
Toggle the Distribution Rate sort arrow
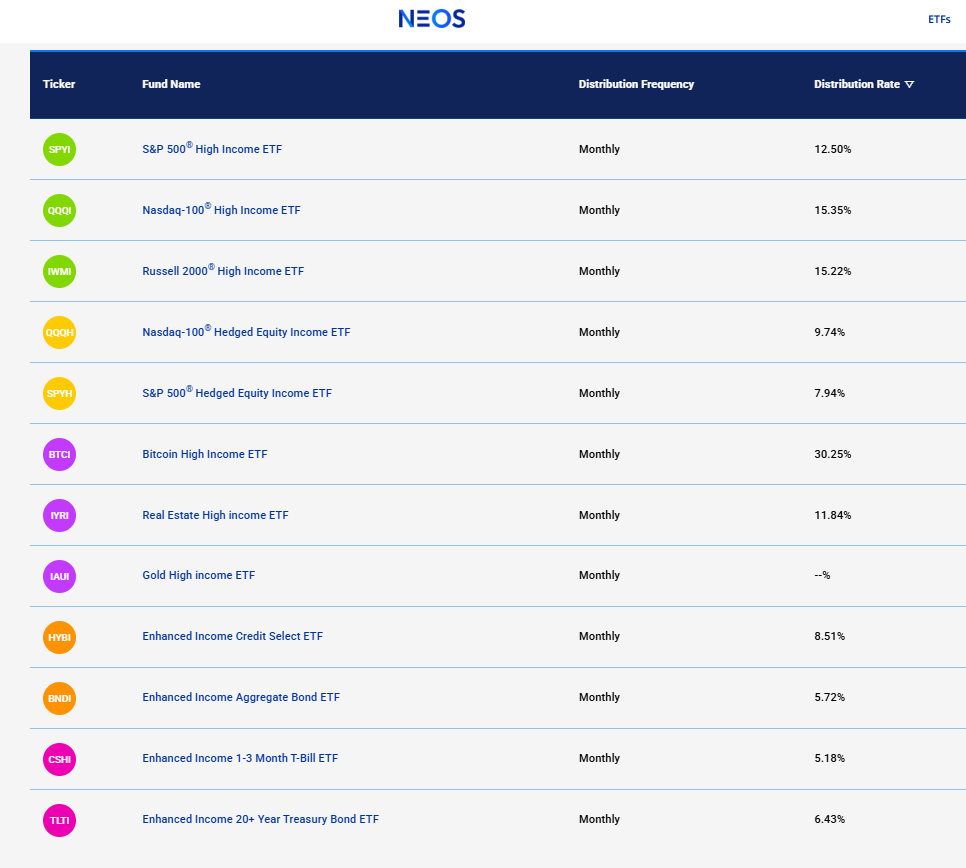(909, 84)
